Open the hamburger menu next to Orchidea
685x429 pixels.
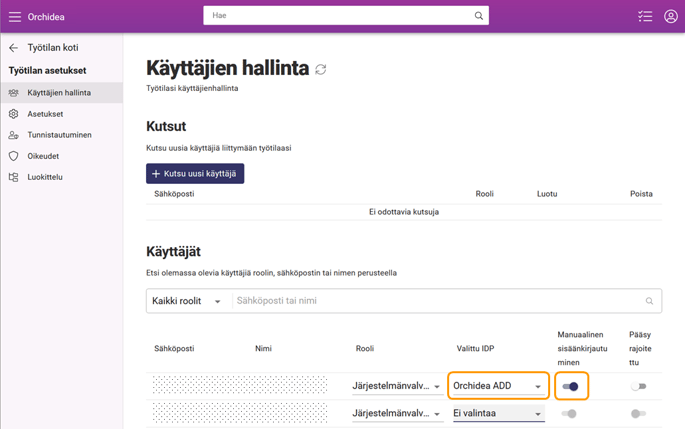coord(14,17)
